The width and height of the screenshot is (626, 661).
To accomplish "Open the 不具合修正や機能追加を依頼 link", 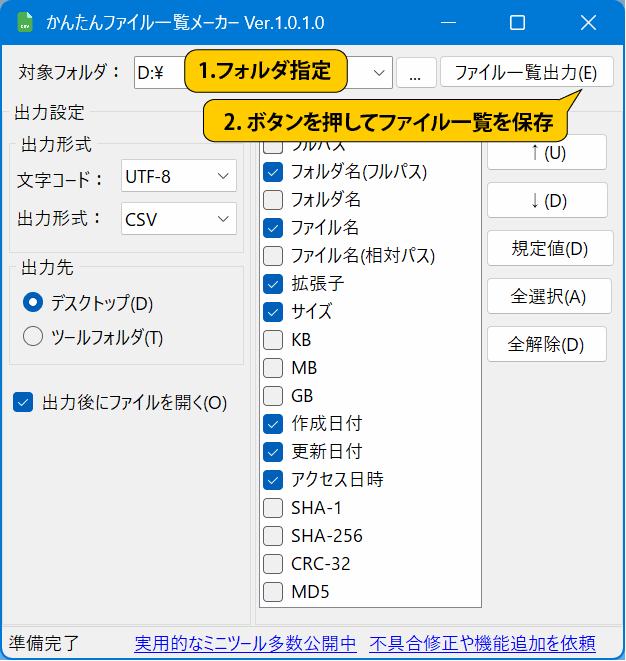I will coord(482,644).
